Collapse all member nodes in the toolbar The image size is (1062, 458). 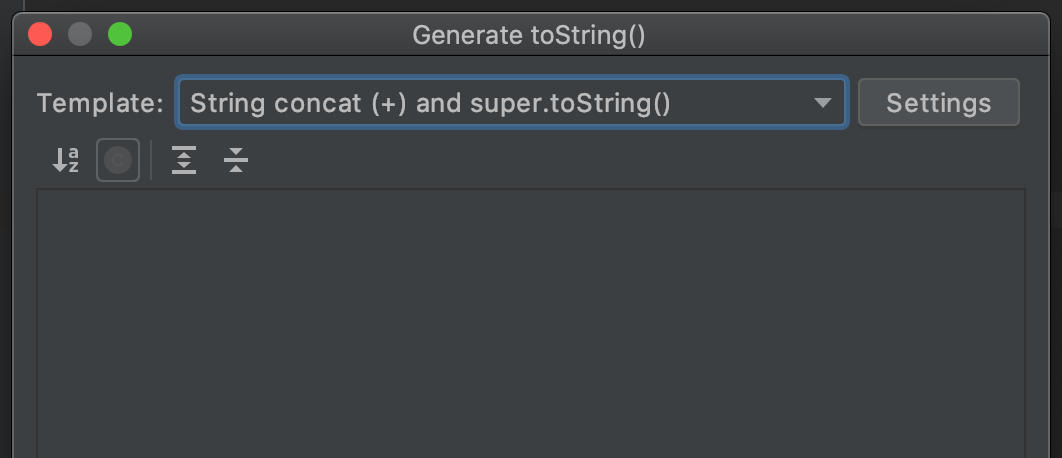point(236,160)
